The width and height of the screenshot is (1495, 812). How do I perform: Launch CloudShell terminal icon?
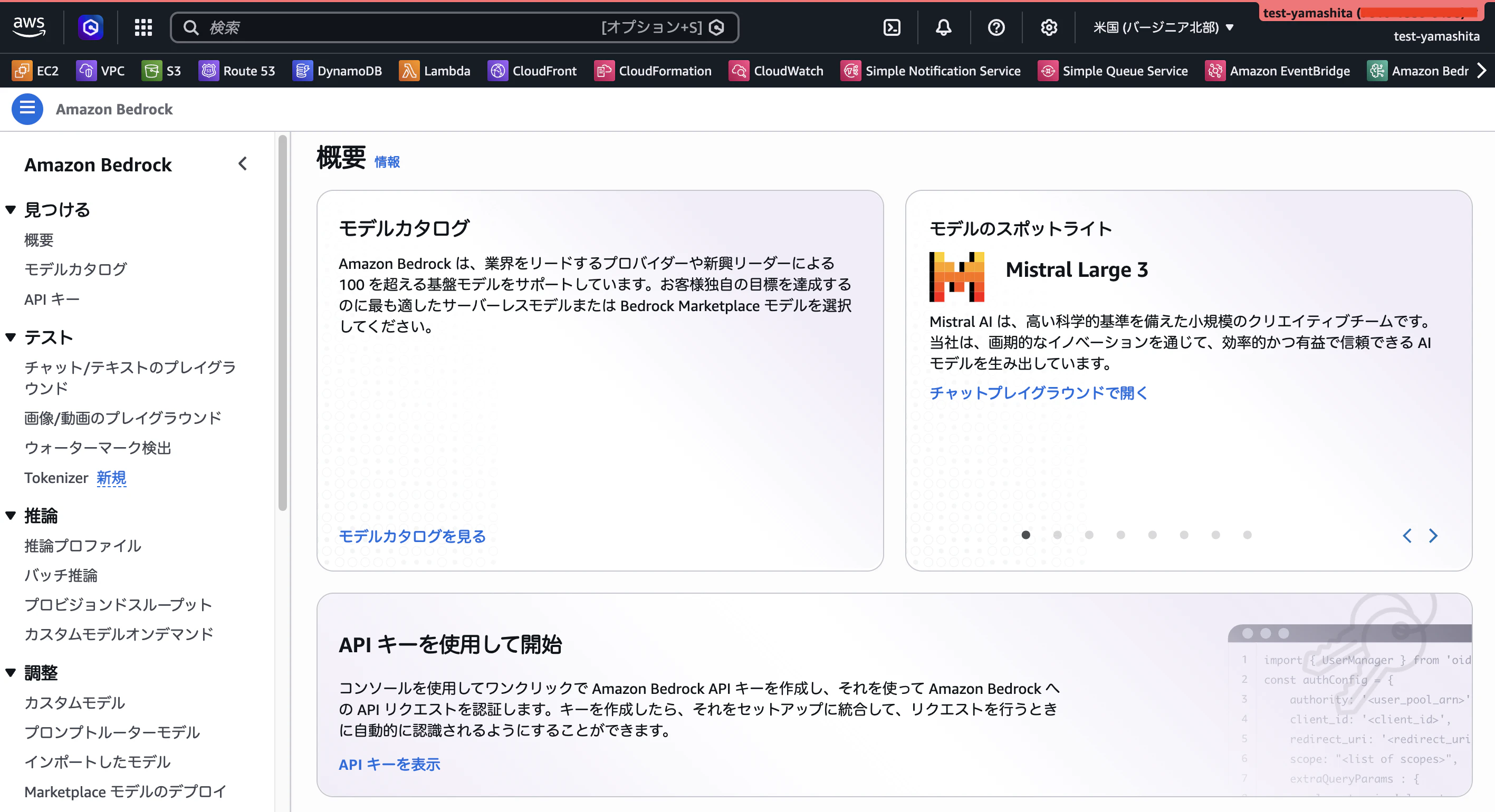coord(892,27)
